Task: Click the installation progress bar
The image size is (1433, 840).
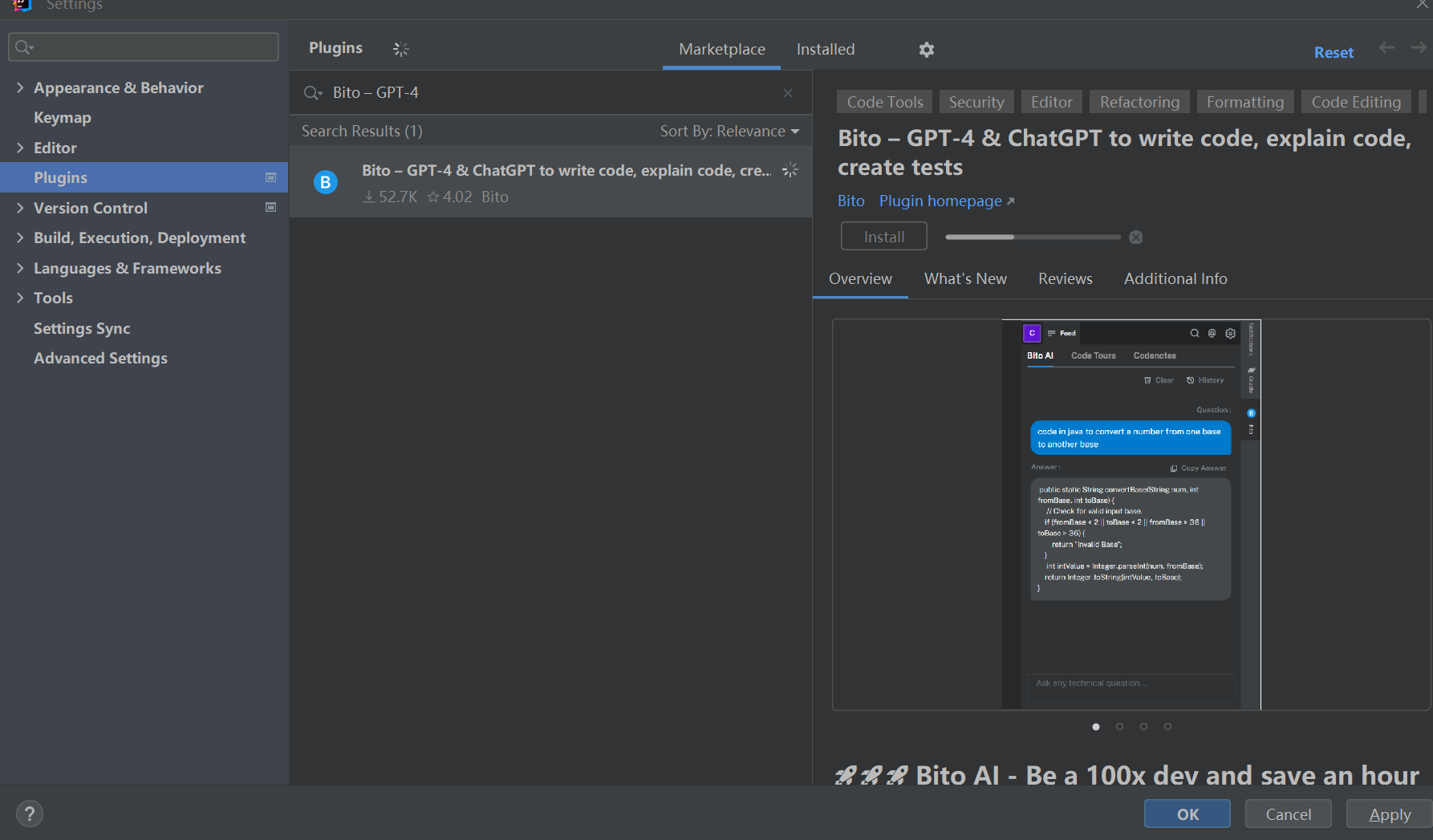Action: tap(1033, 237)
